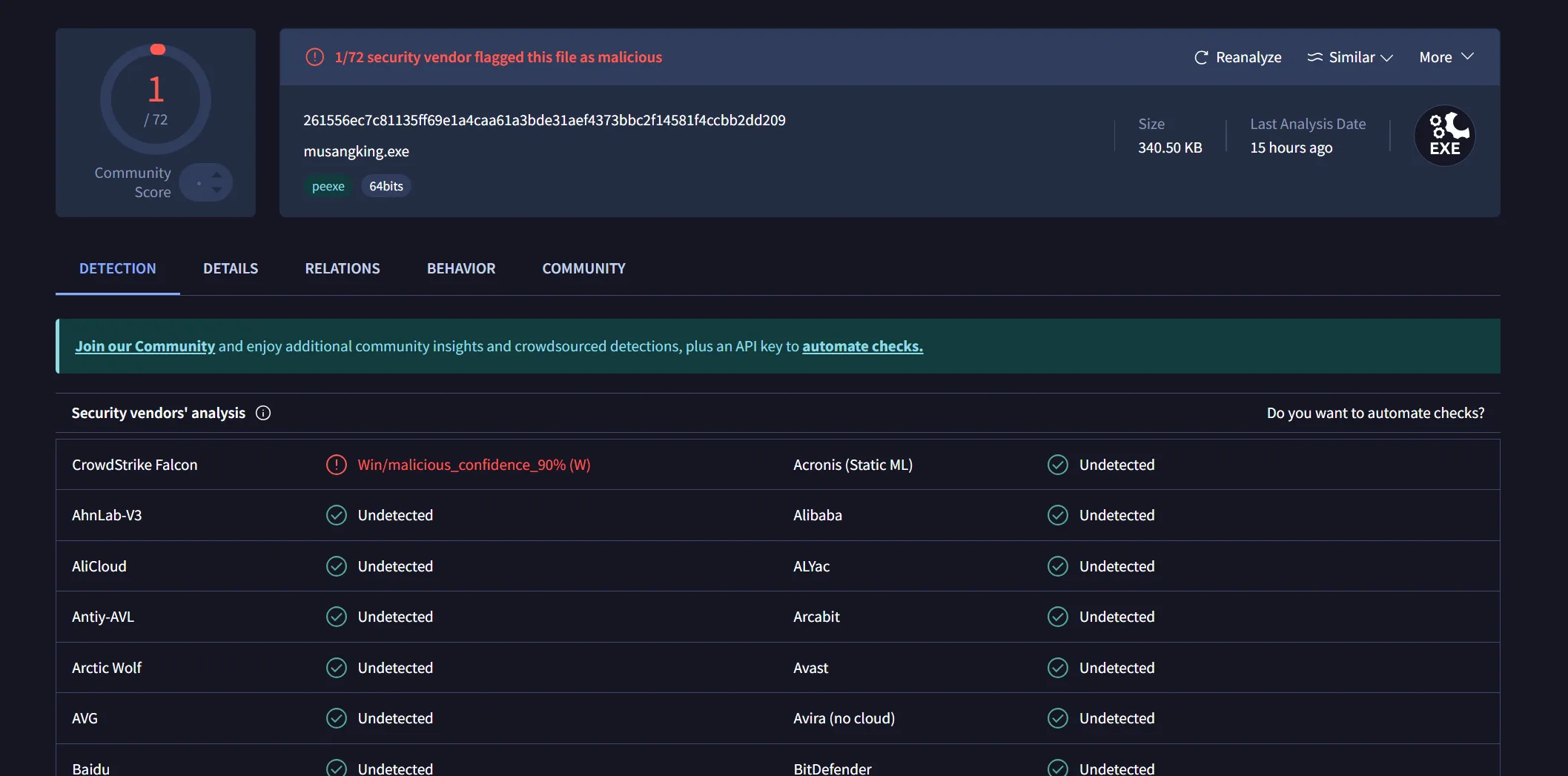
Task: Select the SHA-256 file hash text
Action: pyautogui.click(x=544, y=120)
